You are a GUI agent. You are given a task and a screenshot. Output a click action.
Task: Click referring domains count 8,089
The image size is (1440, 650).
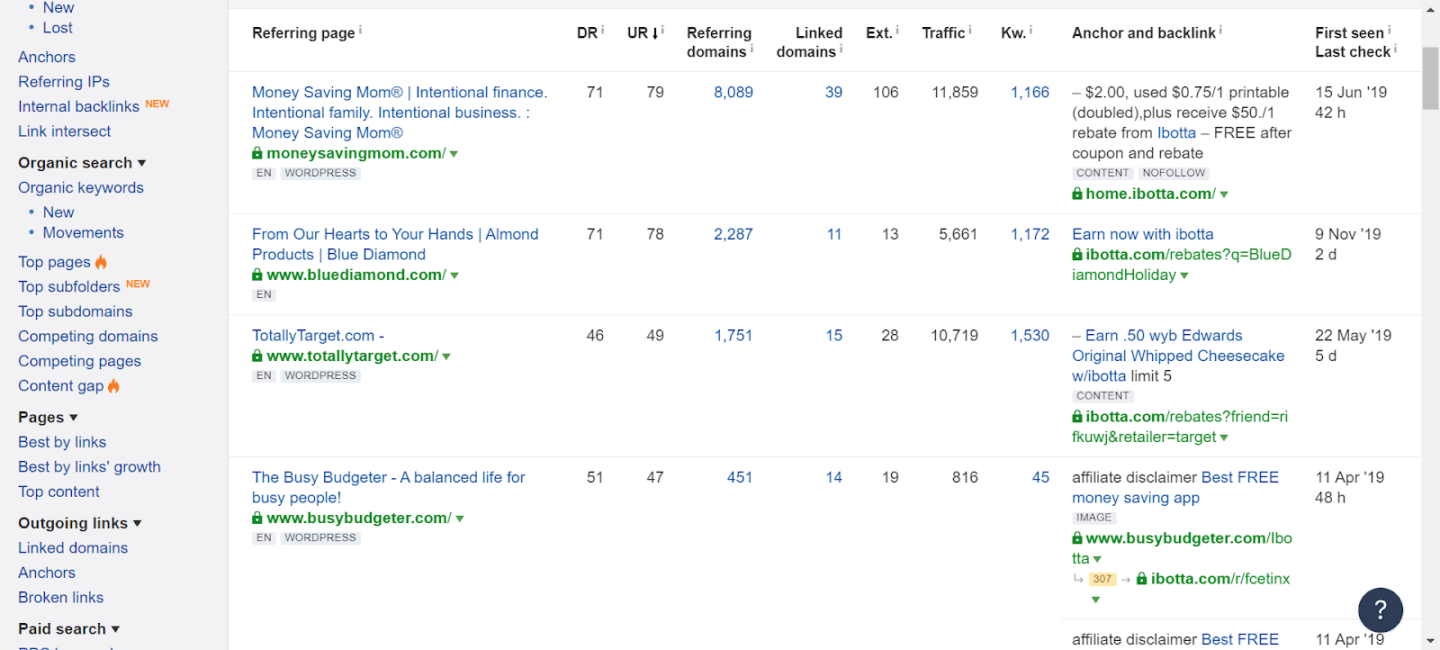click(x=733, y=92)
